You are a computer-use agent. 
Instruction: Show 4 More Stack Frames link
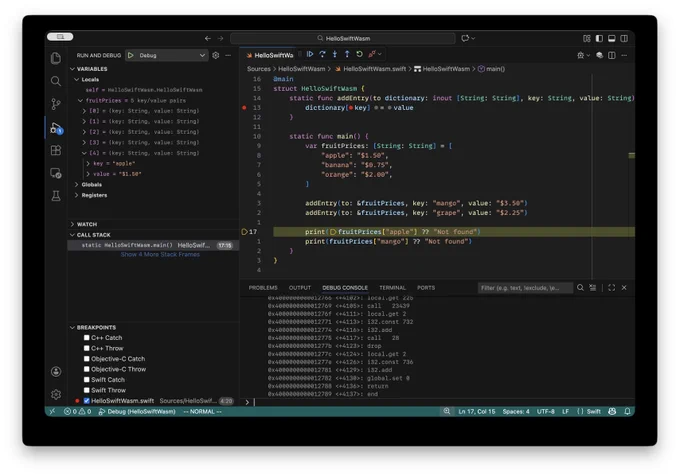160,254
